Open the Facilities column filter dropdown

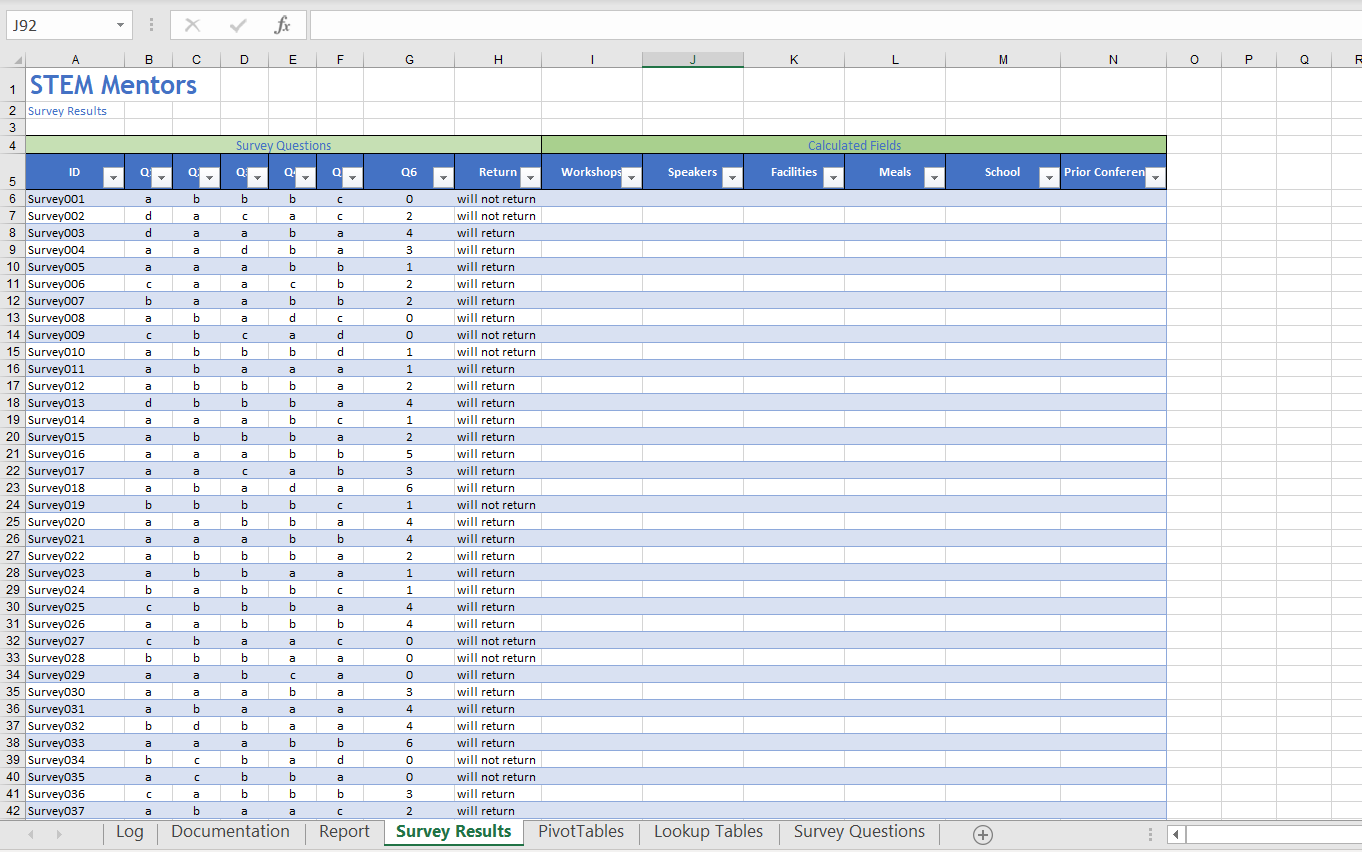pyautogui.click(x=833, y=178)
